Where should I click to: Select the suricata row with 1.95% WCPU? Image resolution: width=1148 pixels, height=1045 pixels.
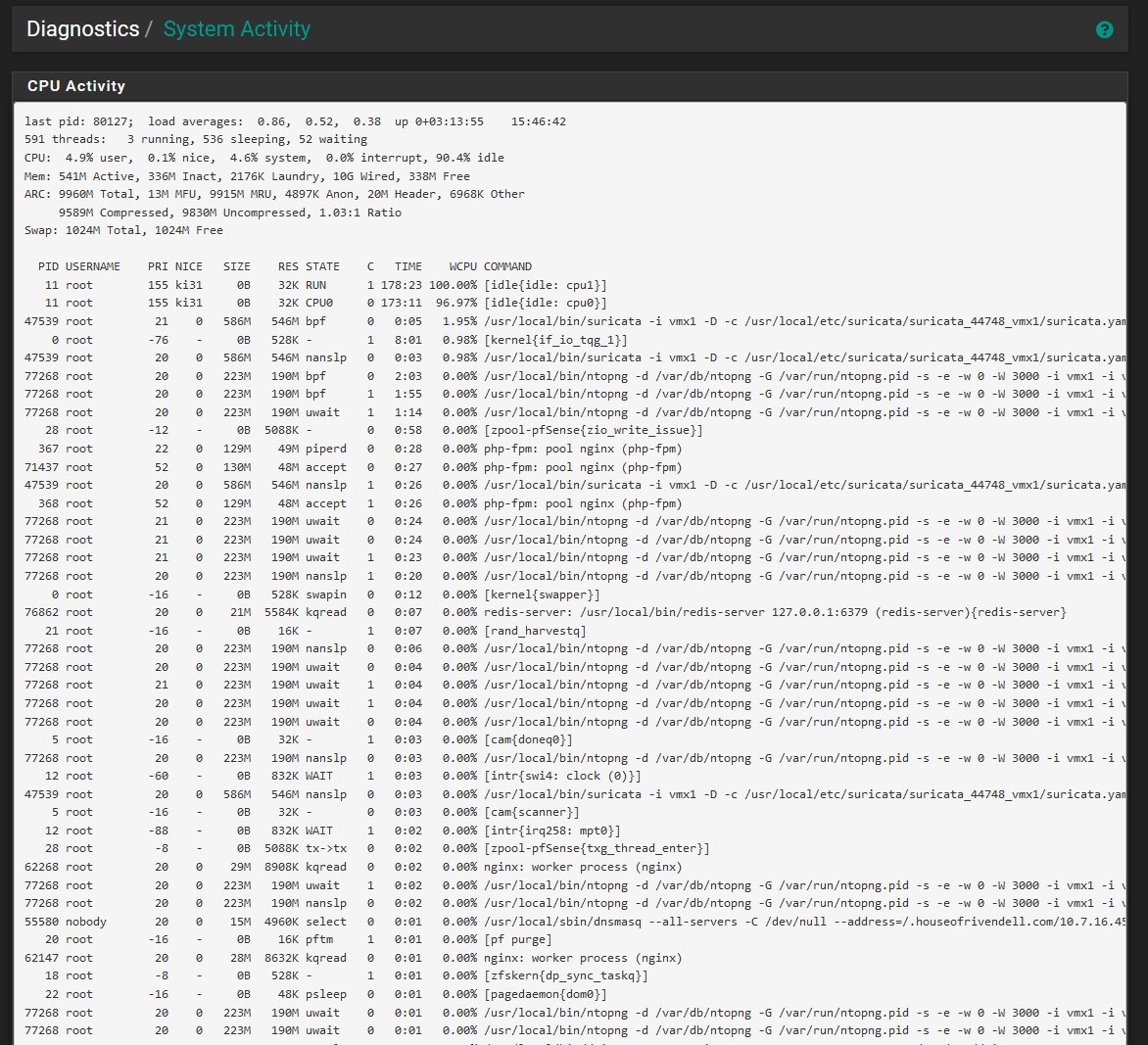(575, 321)
